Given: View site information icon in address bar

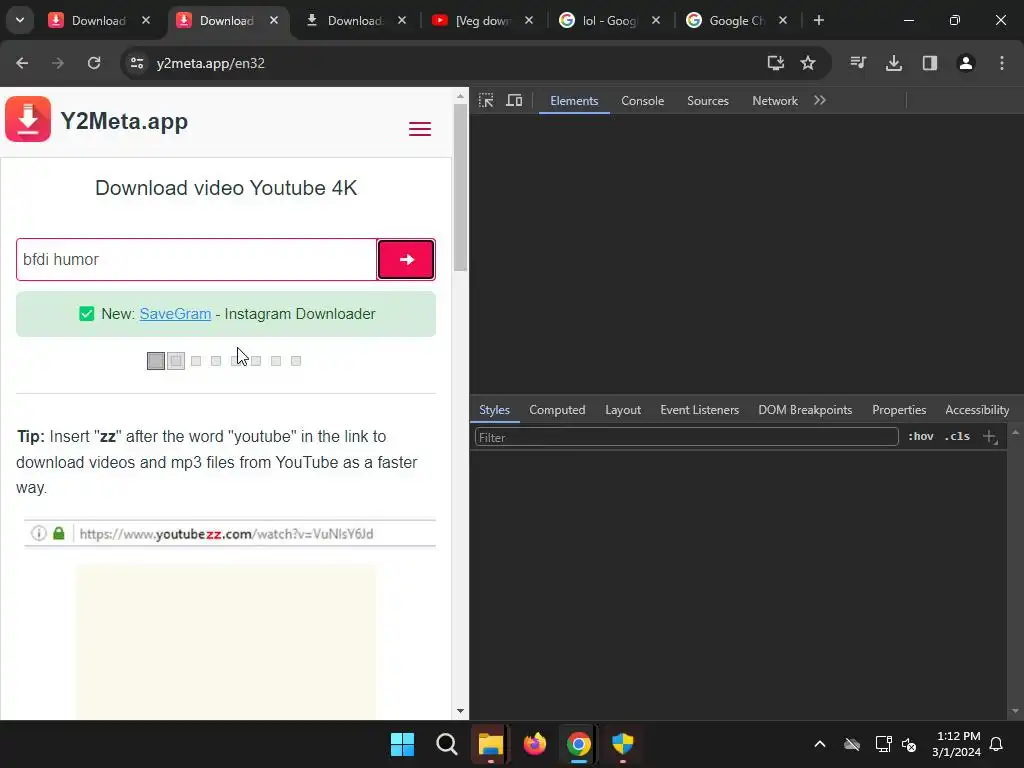Looking at the screenshot, I should pos(137,63).
